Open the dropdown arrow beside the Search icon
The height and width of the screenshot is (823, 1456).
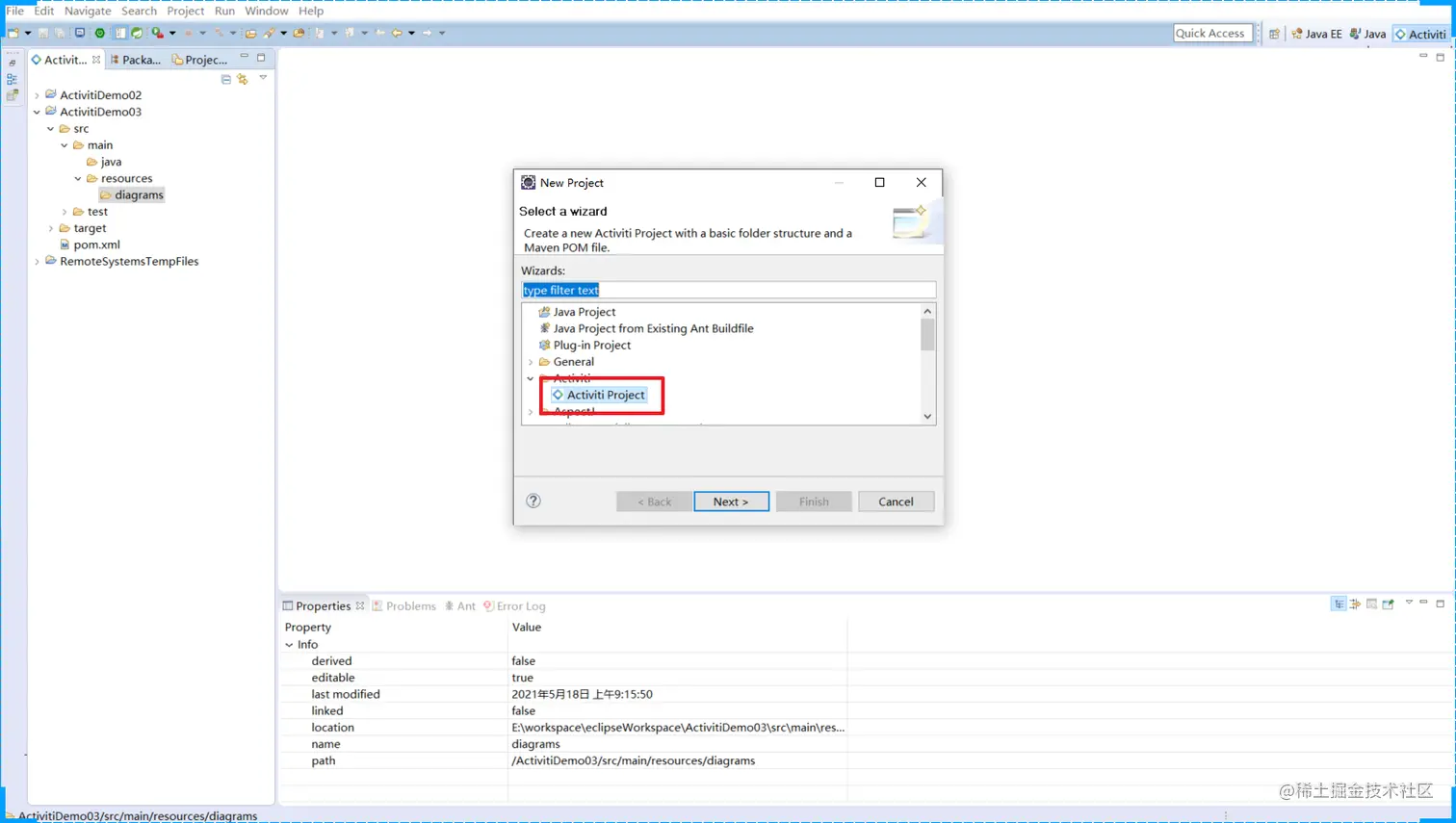pos(284,33)
